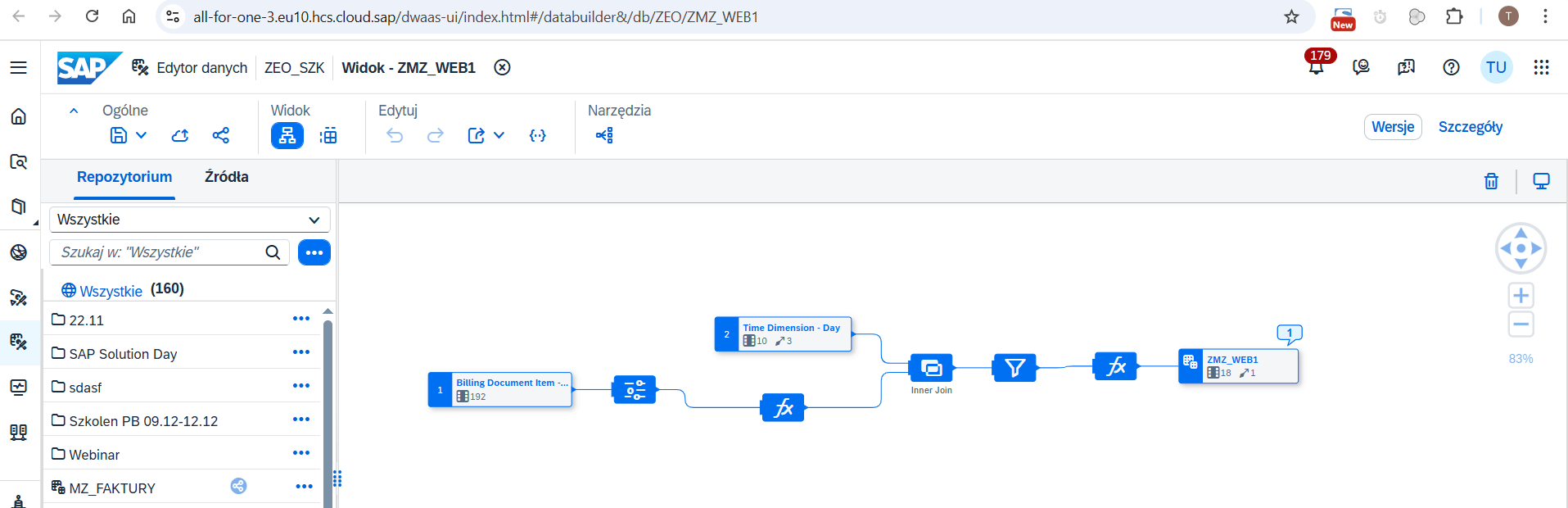Open the Szczegóły panel
Image resolution: width=1568 pixels, height=508 pixels.
[1471, 127]
